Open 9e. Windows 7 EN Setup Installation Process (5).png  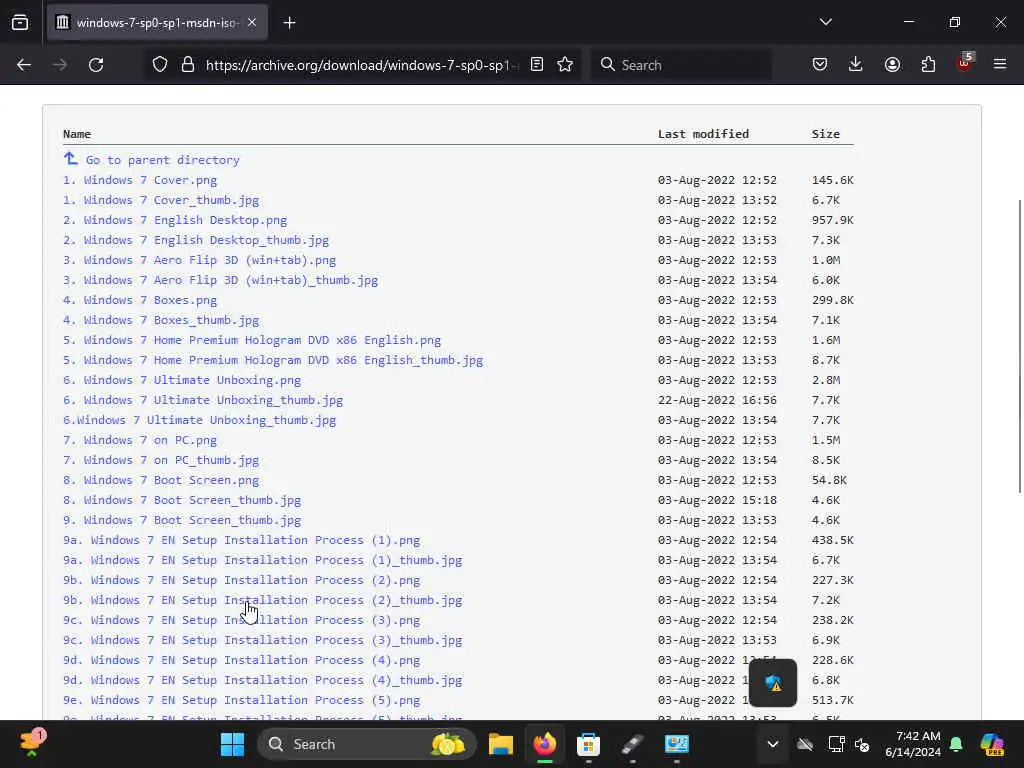pyautogui.click(x=242, y=700)
